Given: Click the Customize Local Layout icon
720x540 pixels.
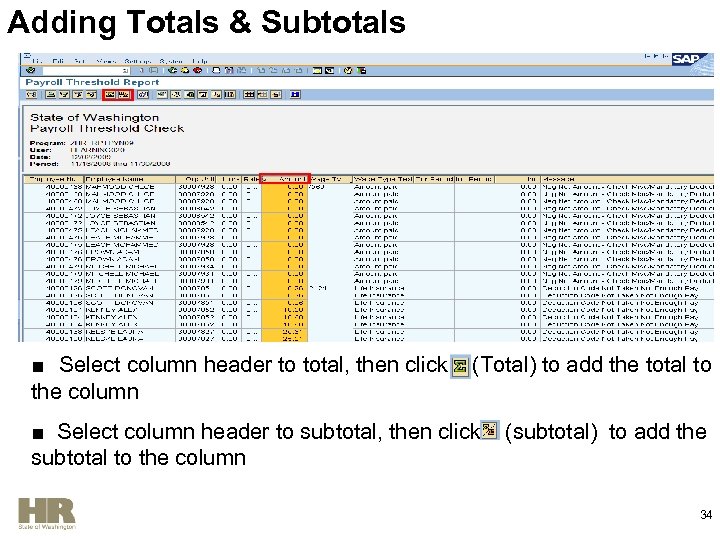Looking at the screenshot, I should 361,70.
